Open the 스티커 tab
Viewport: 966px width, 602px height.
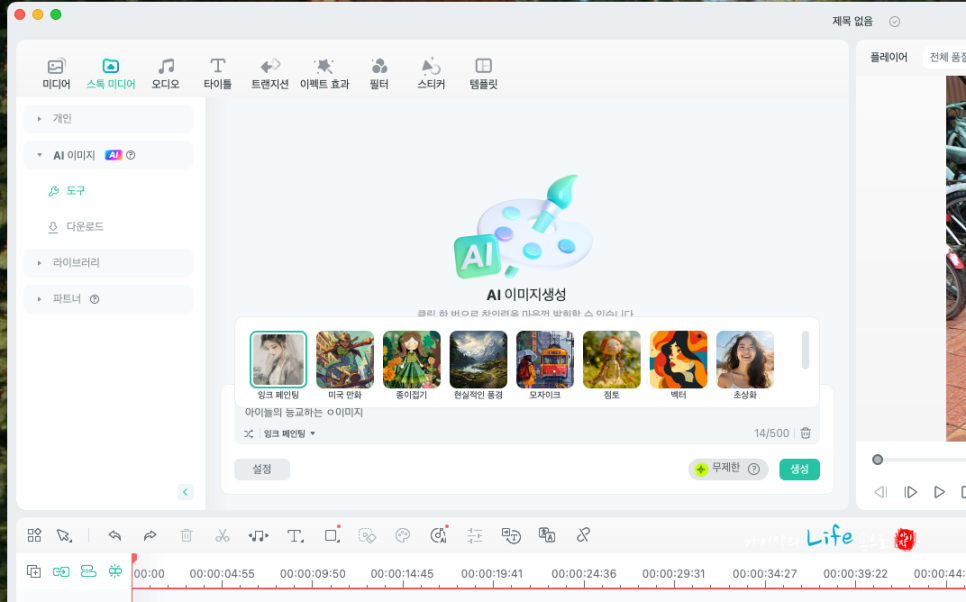coord(431,73)
